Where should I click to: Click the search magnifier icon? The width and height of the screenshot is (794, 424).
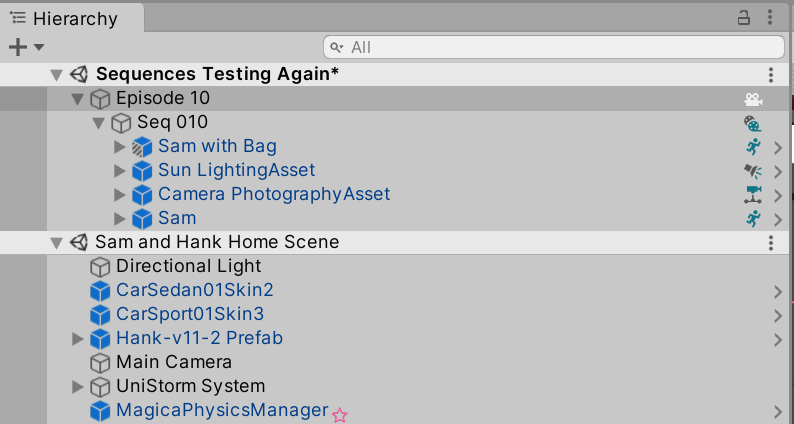pyautogui.click(x=337, y=48)
